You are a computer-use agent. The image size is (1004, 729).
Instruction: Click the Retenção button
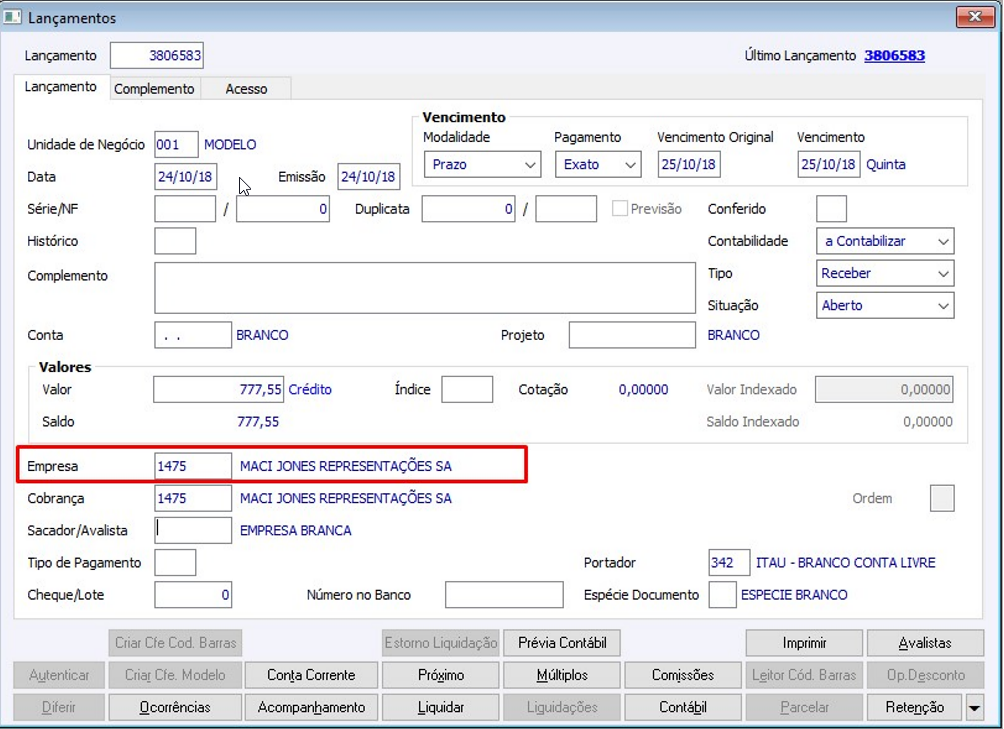(914, 708)
